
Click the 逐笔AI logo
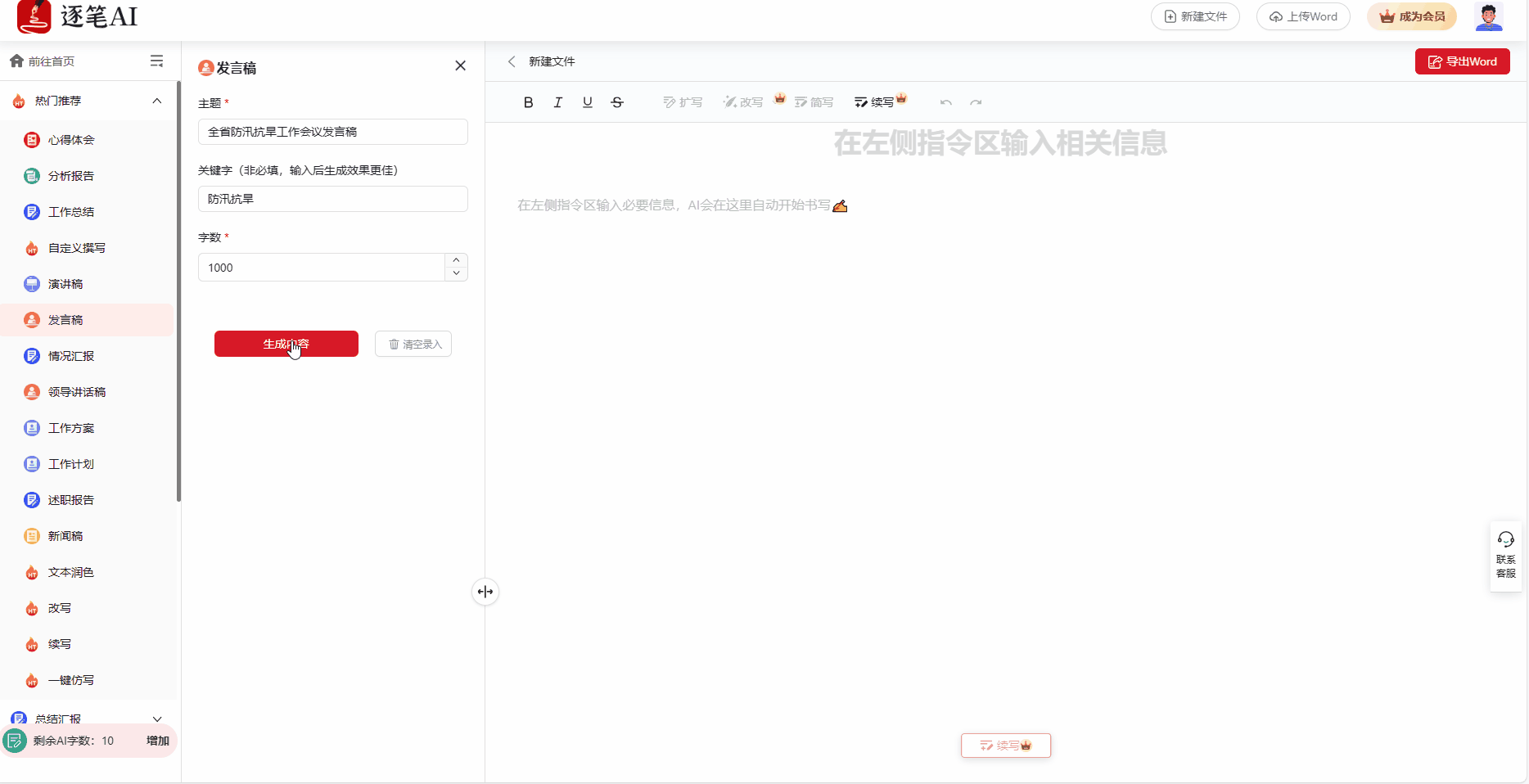pos(77,16)
